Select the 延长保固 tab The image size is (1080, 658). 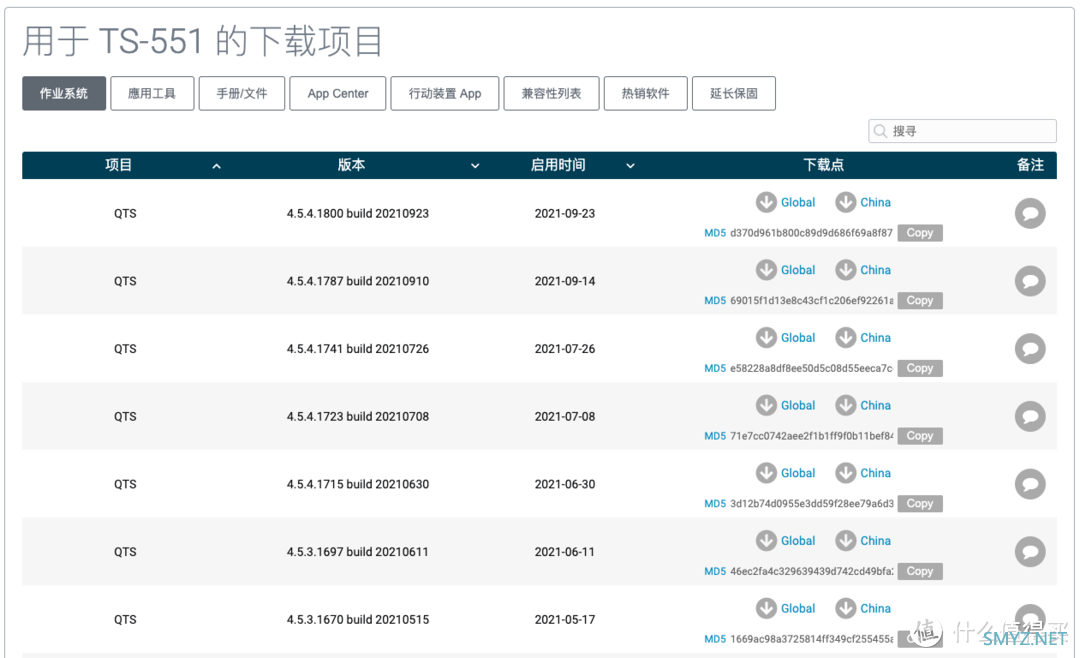click(x=734, y=93)
